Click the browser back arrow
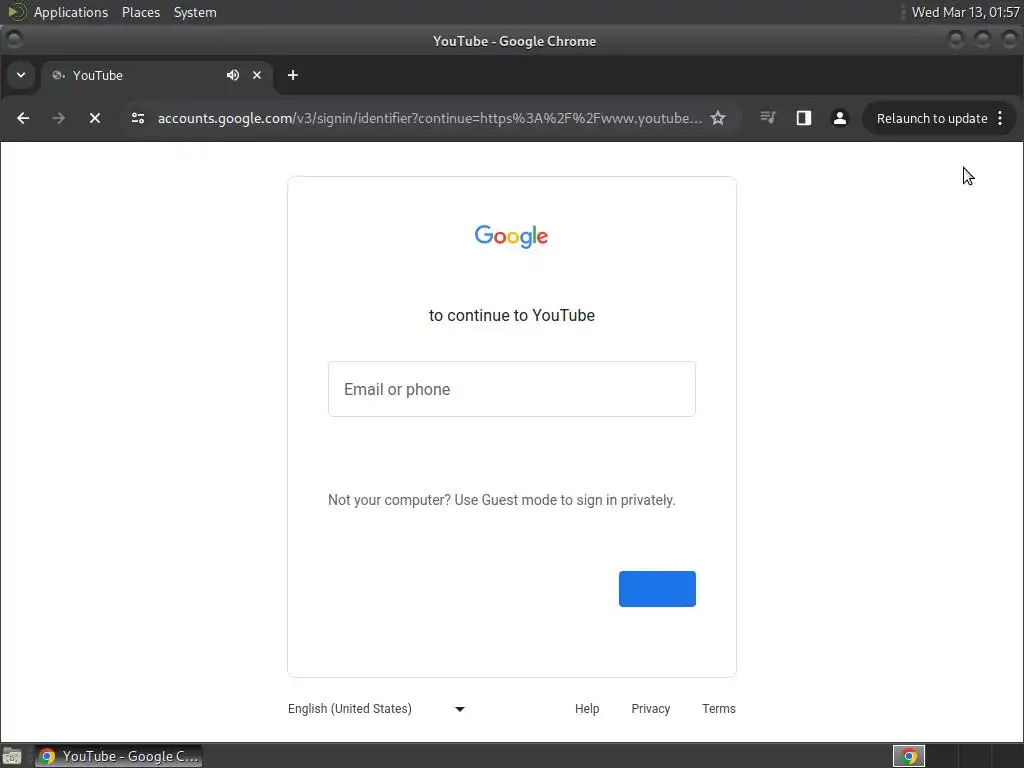Image resolution: width=1024 pixels, height=768 pixels. click(23, 118)
